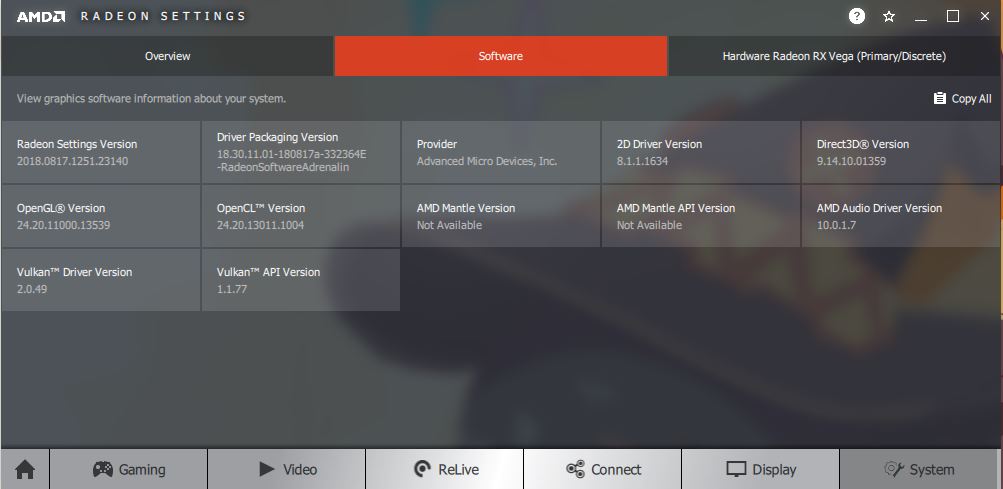
Task: Open the Connect section
Action: 603,469
